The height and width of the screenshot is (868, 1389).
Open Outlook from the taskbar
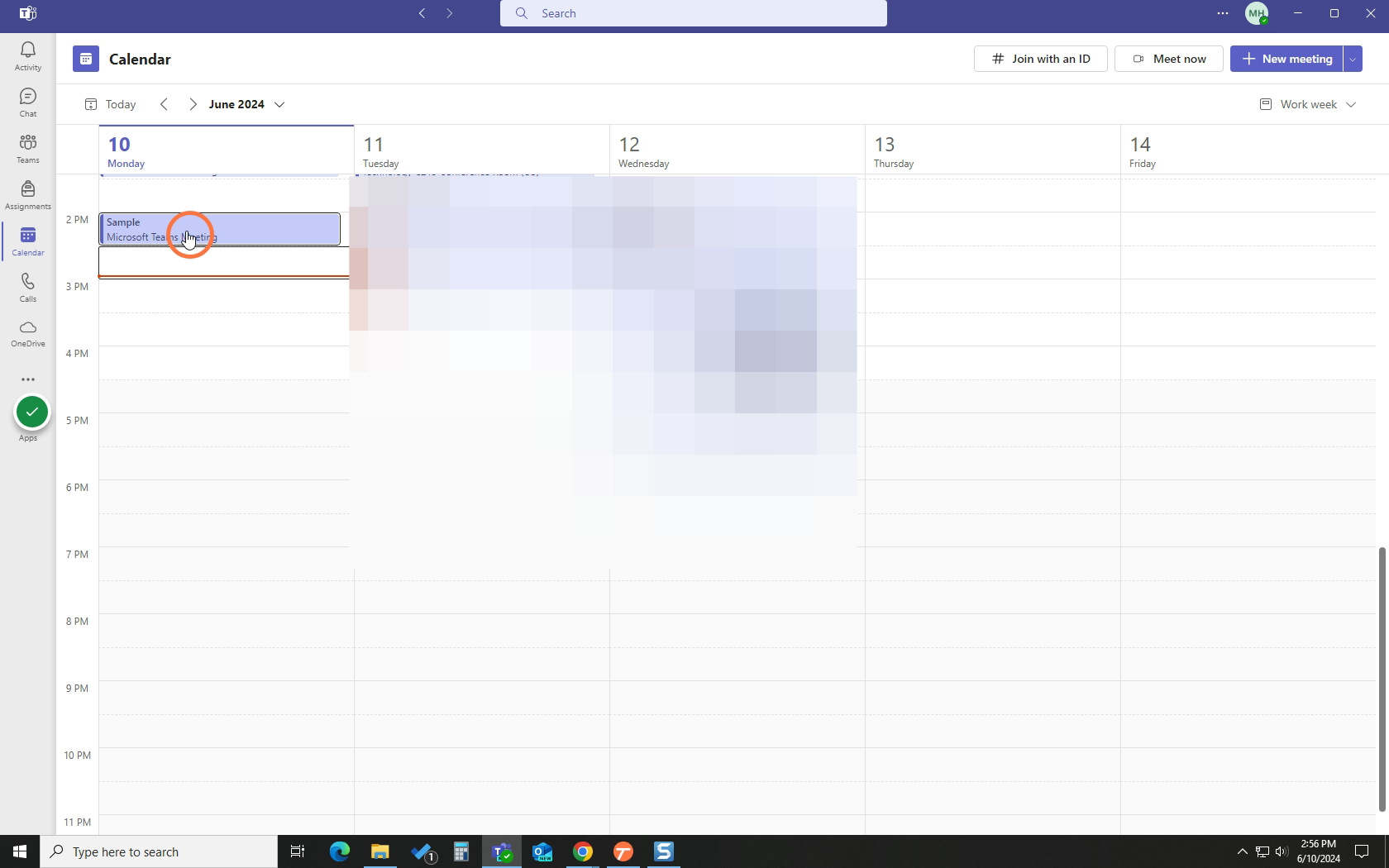[x=542, y=851]
